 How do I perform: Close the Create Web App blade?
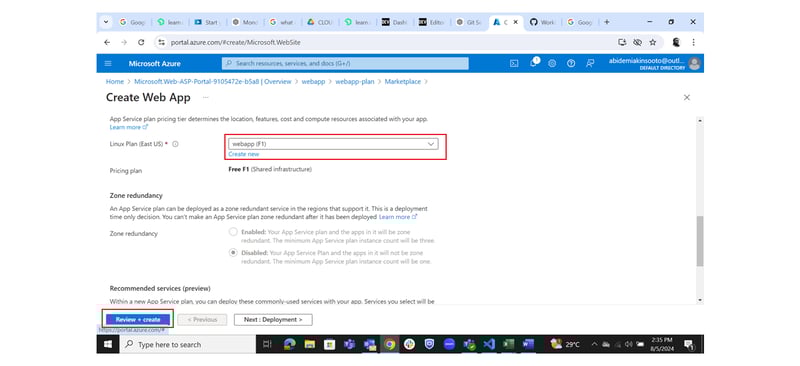[x=687, y=97]
